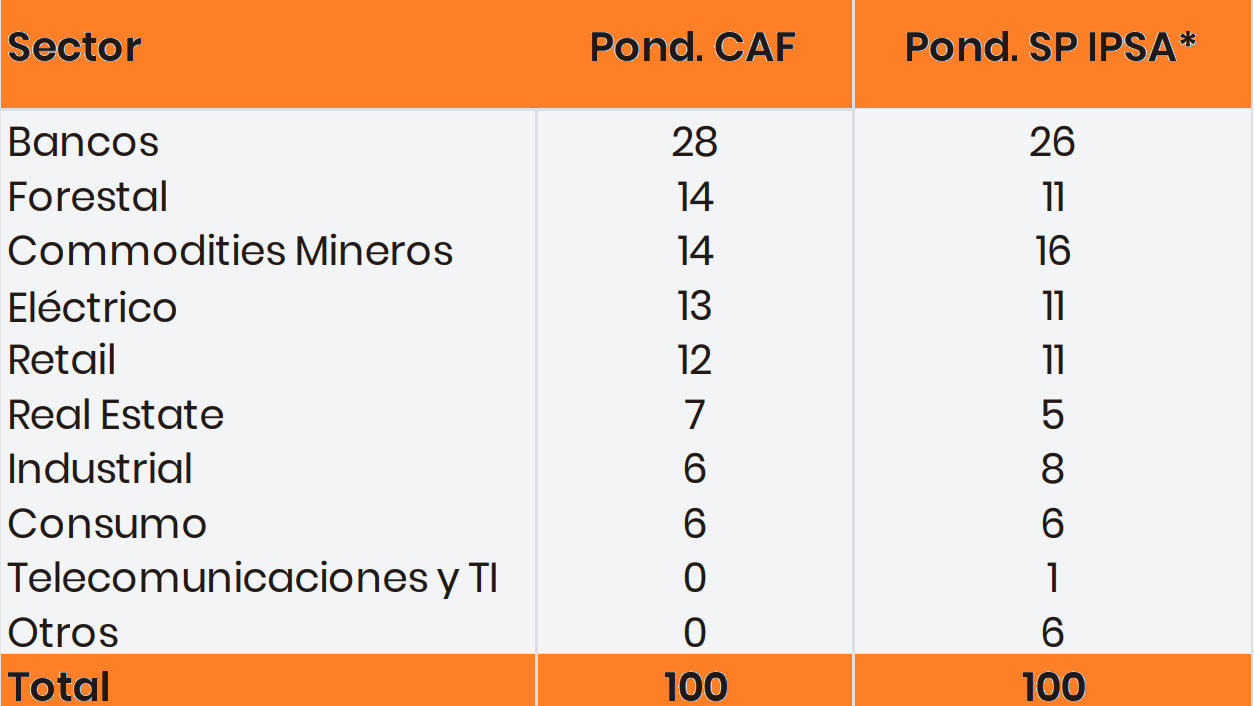Select the "Bancos" row label

[x=83, y=143]
